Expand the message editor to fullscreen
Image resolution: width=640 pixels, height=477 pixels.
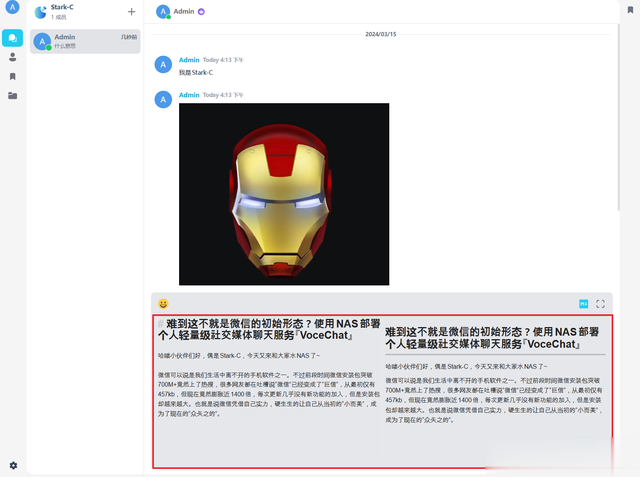point(600,304)
